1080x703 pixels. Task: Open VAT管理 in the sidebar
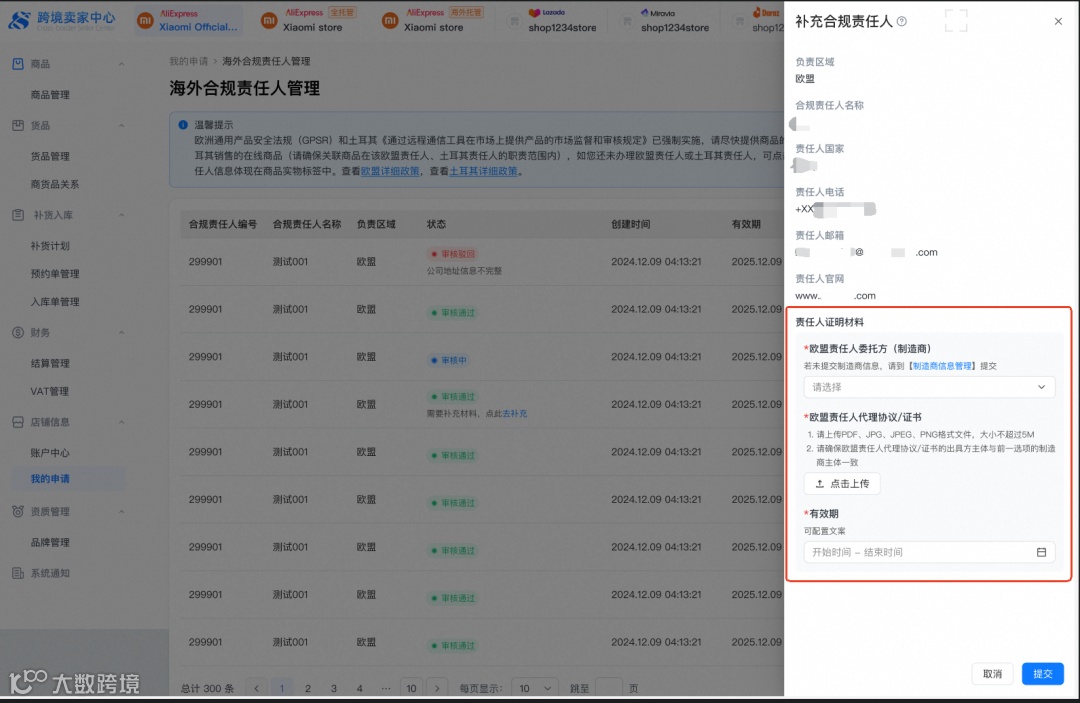coord(49,391)
